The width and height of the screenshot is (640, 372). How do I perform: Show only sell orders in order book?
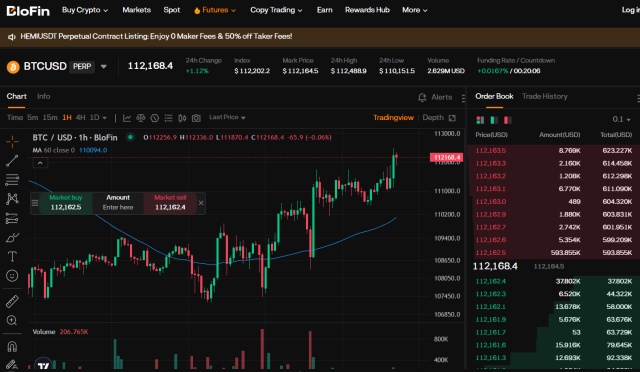pos(507,120)
